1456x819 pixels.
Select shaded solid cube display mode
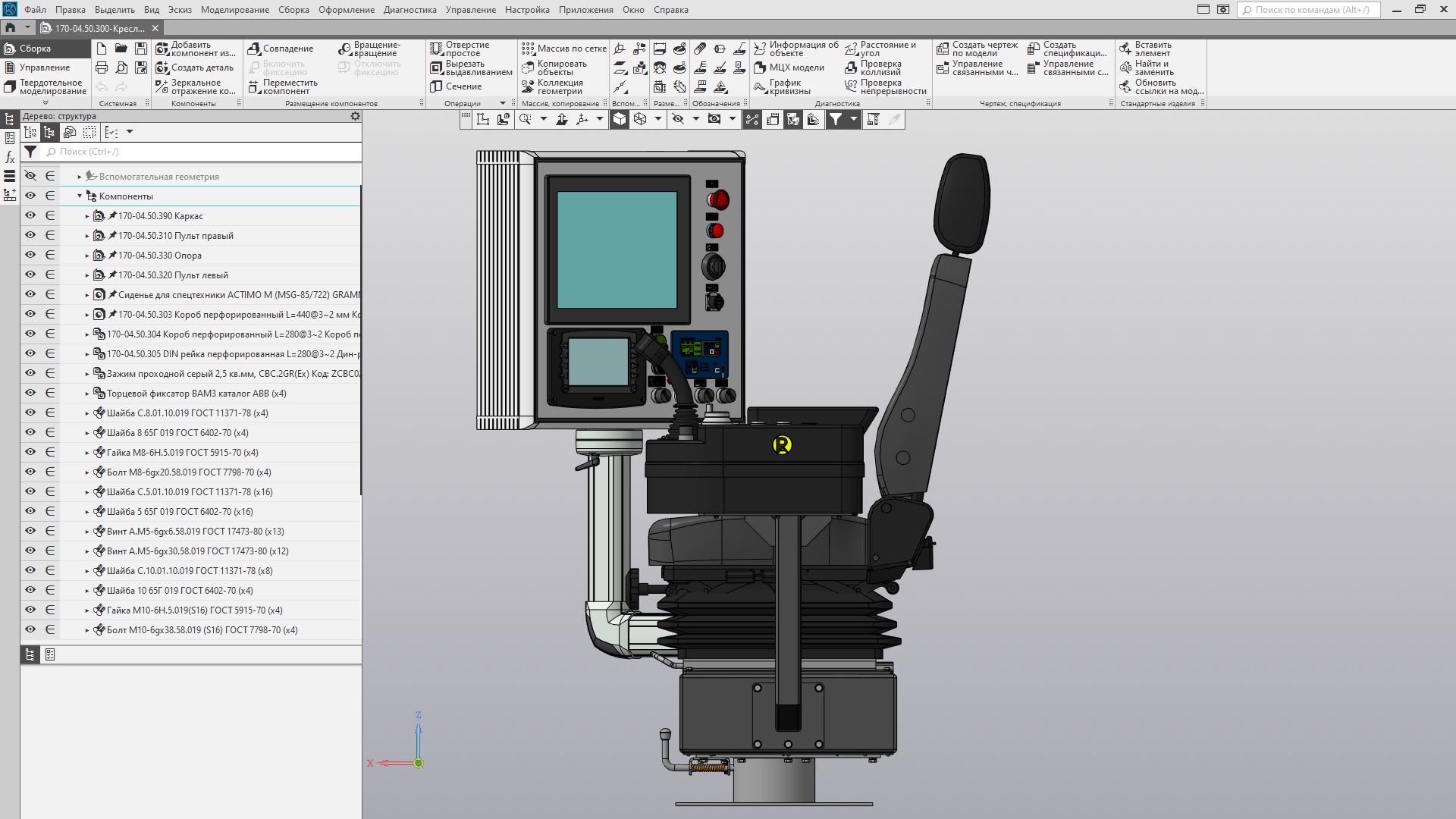point(620,119)
